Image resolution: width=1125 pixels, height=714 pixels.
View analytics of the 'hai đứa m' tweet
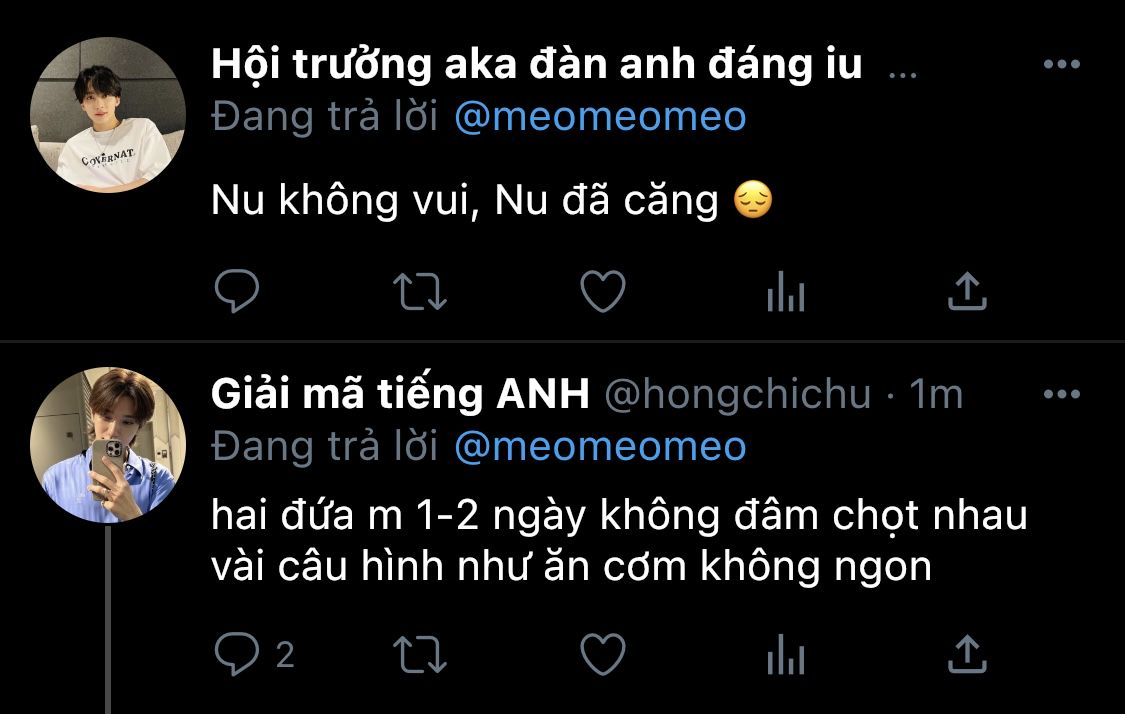(786, 655)
